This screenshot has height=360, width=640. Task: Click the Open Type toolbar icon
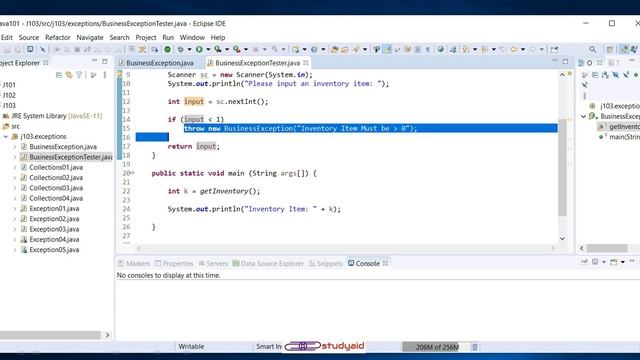(334, 50)
